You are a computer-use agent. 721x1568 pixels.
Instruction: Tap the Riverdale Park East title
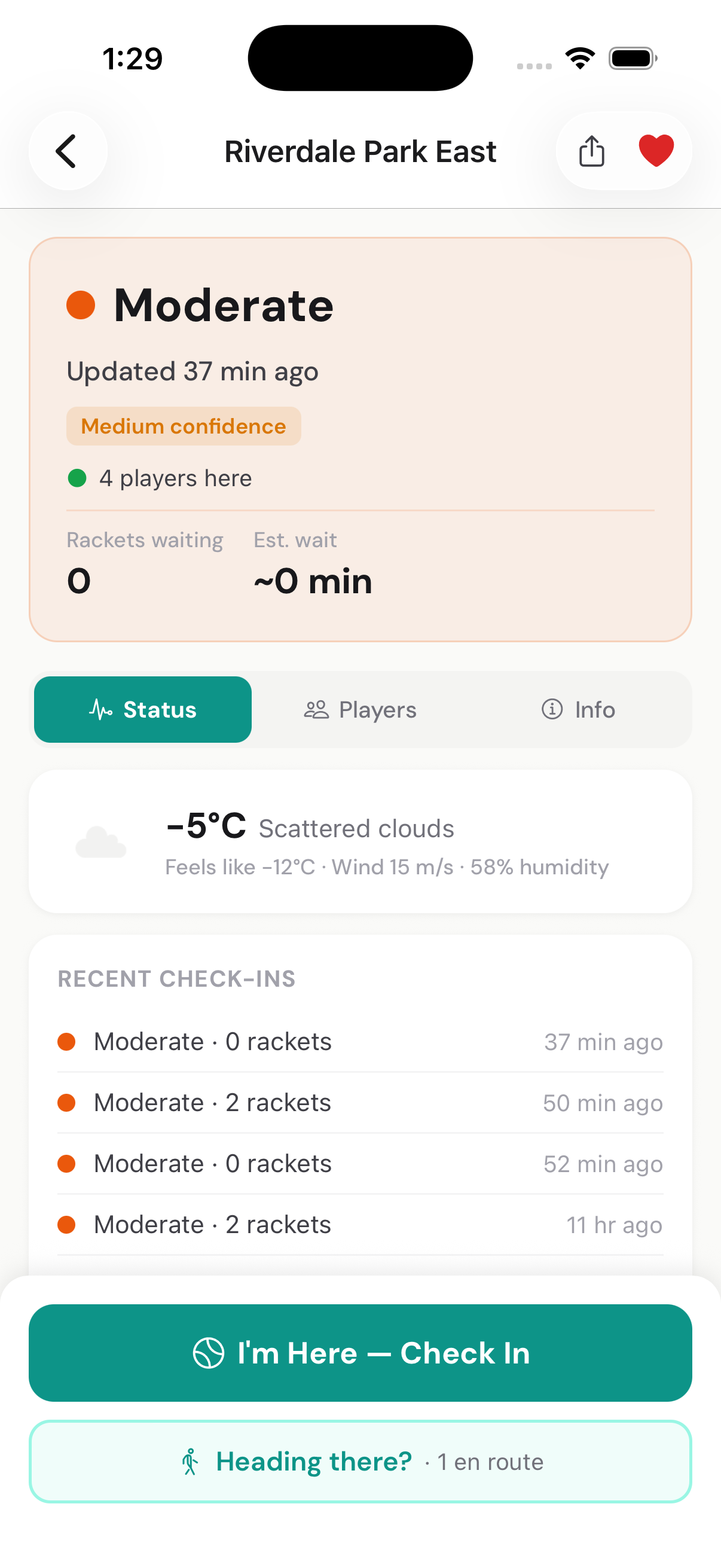[360, 151]
